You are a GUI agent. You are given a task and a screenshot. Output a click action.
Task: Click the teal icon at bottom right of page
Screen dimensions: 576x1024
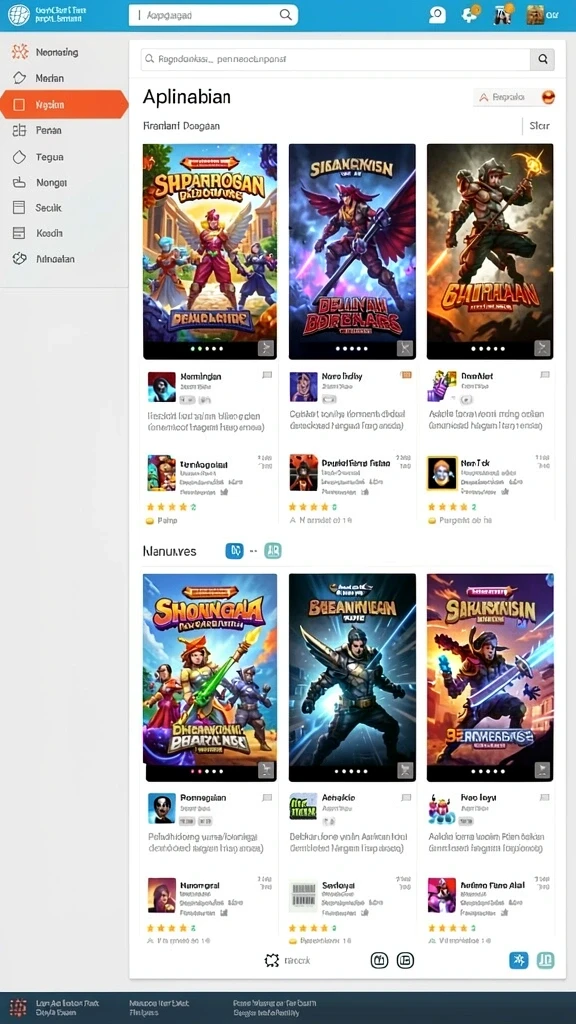pyautogui.click(x=545, y=960)
